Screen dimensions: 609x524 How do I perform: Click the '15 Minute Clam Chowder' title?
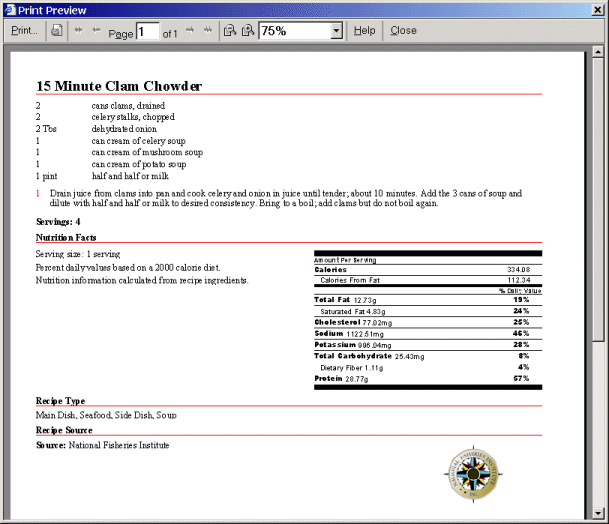[x=119, y=86]
